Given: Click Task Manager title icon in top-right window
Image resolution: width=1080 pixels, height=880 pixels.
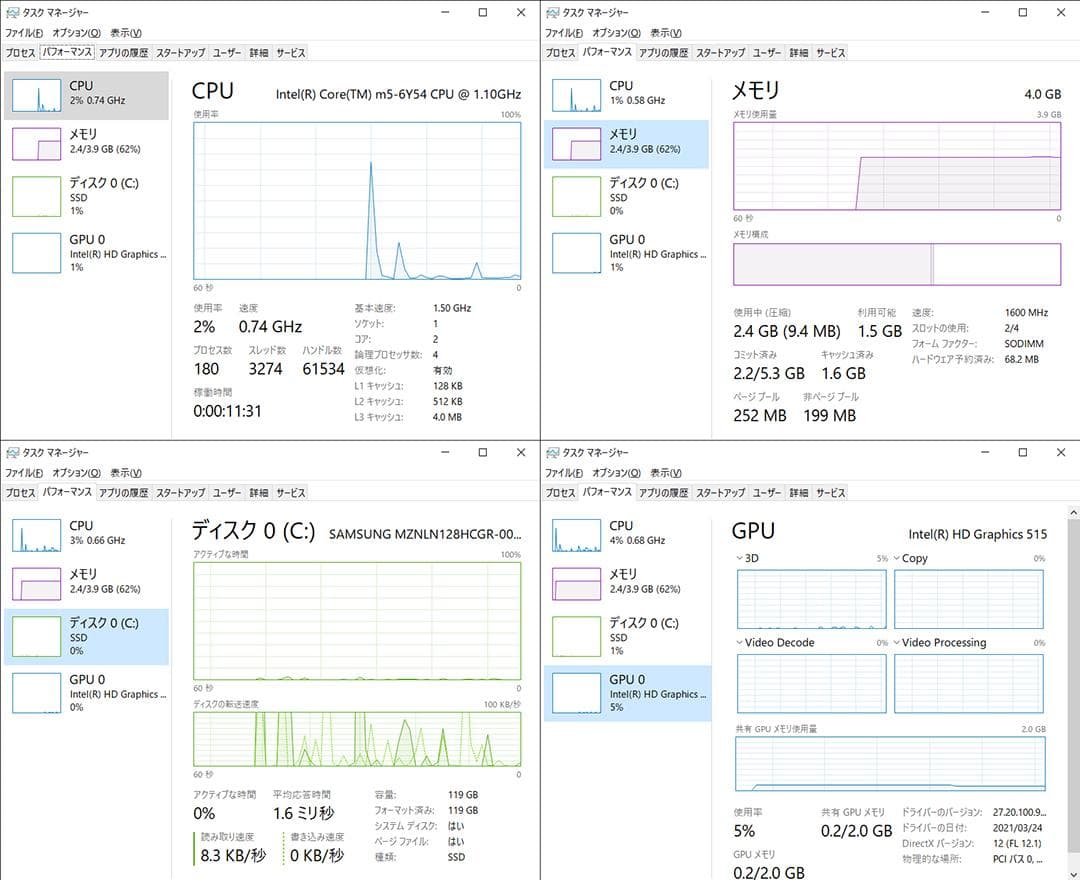Looking at the screenshot, I should [552, 12].
